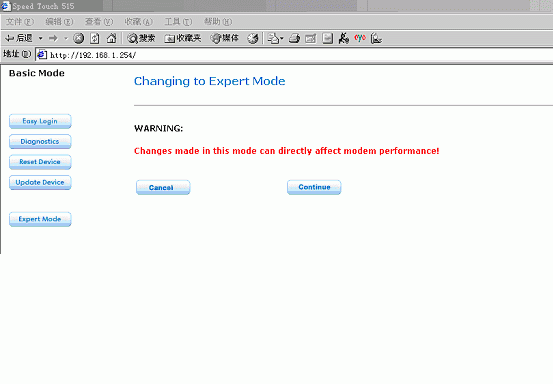The image size is (553, 384).
Task: Click the red 'eye' toolbar icon
Action: [x=360, y=37]
